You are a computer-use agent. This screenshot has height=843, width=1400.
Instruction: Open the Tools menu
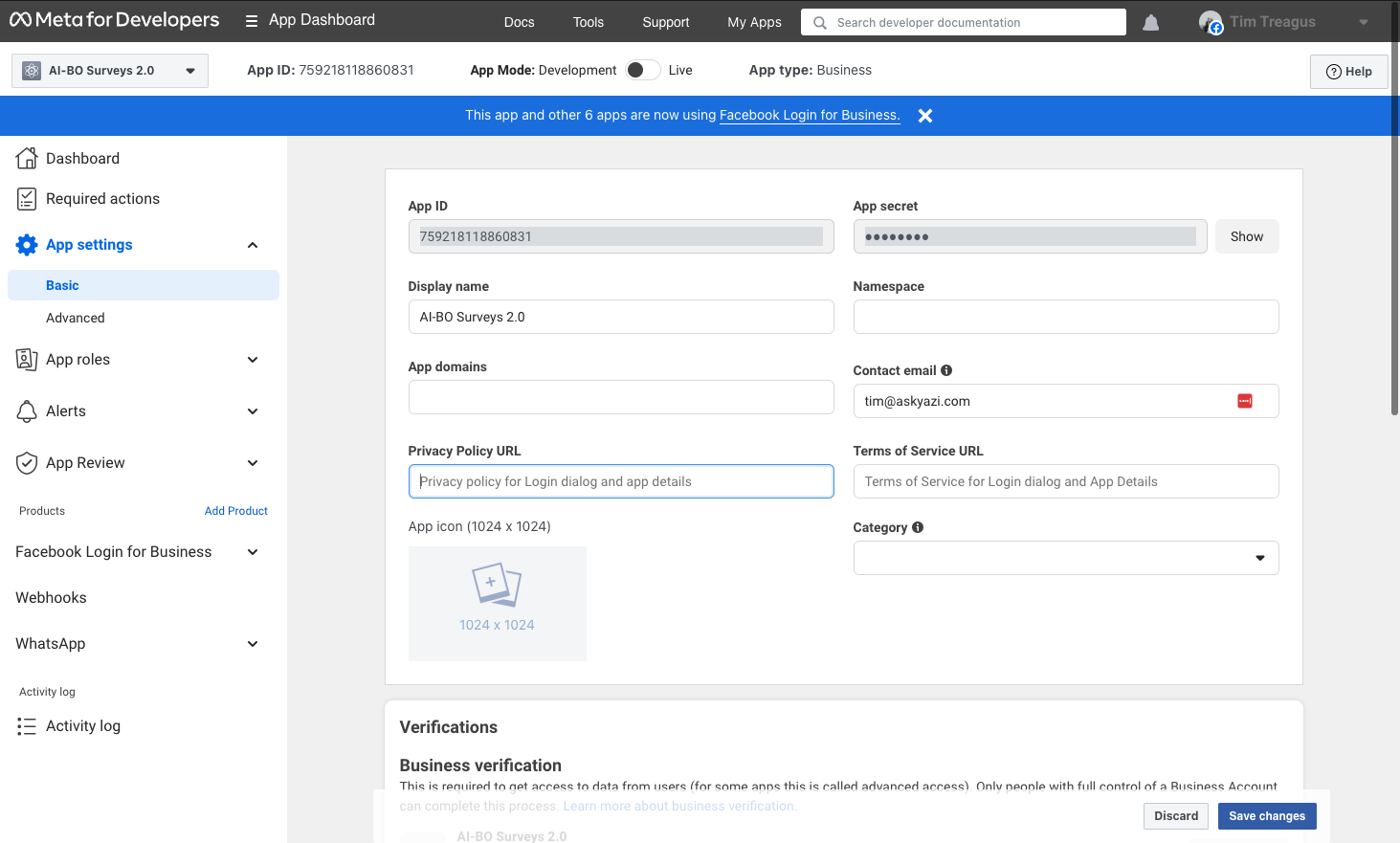click(589, 22)
